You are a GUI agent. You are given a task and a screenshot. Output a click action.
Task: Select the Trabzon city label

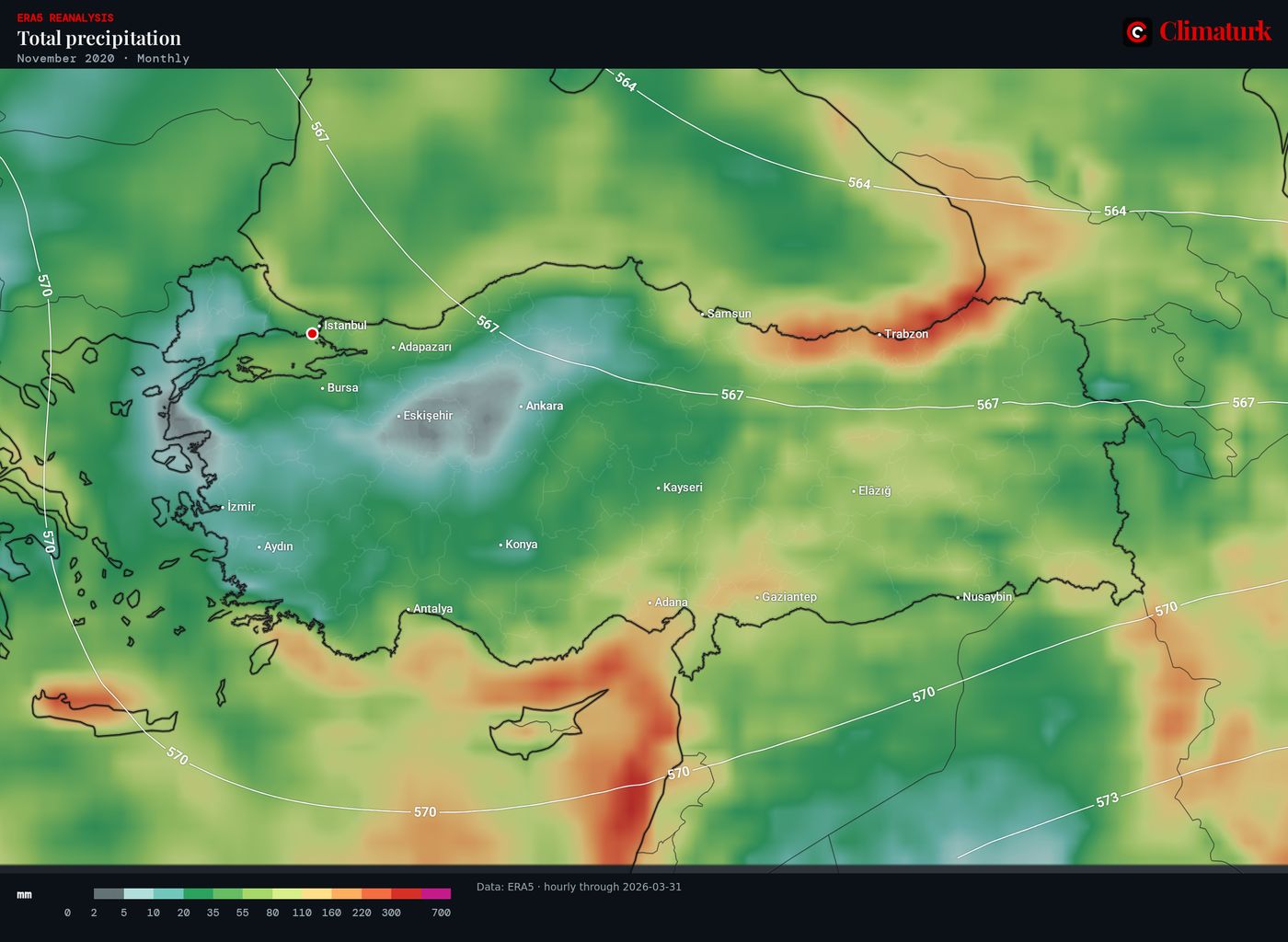[906, 334]
